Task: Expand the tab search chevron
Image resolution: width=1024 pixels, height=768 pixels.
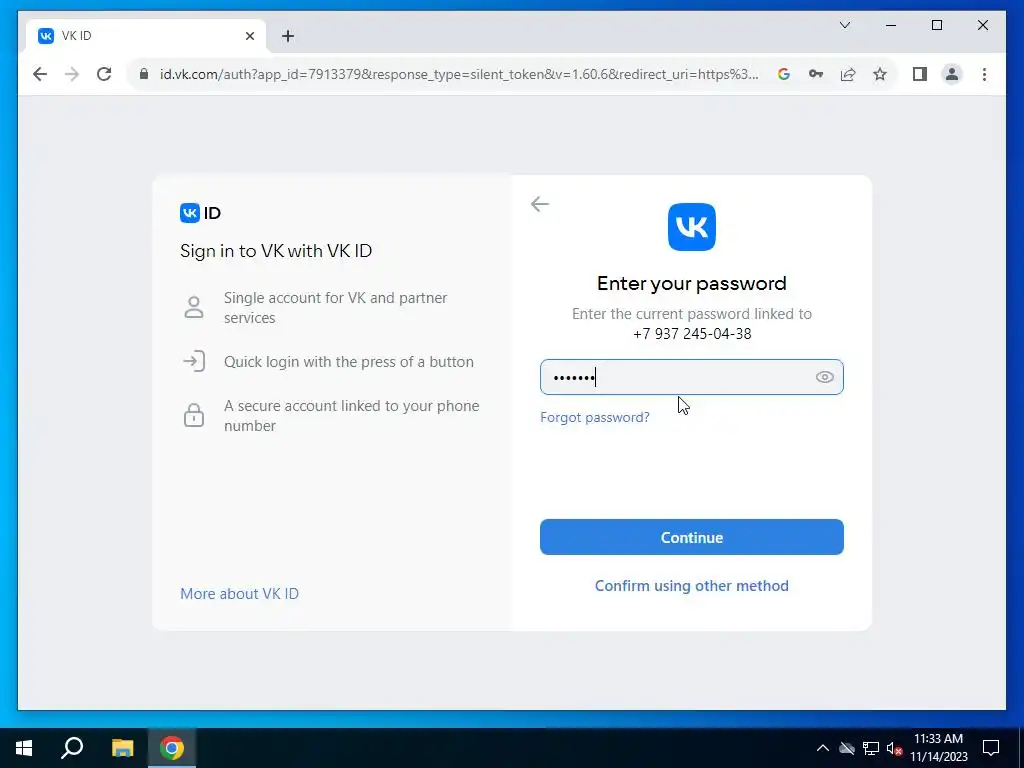Action: [x=844, y=25]
